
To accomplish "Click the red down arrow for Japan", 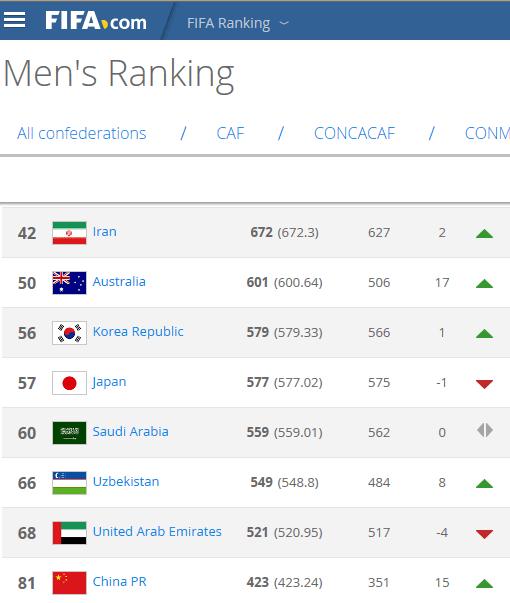I will pyautogui.click(x=484, y=384).
